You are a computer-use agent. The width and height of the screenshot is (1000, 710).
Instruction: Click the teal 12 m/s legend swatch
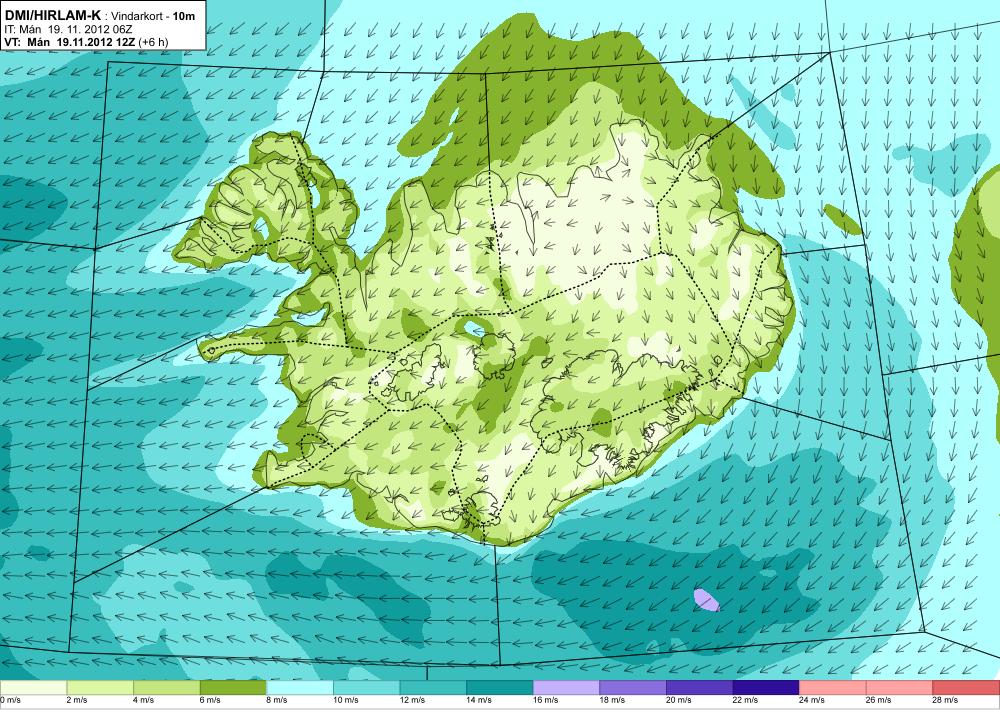pos(433,687)
